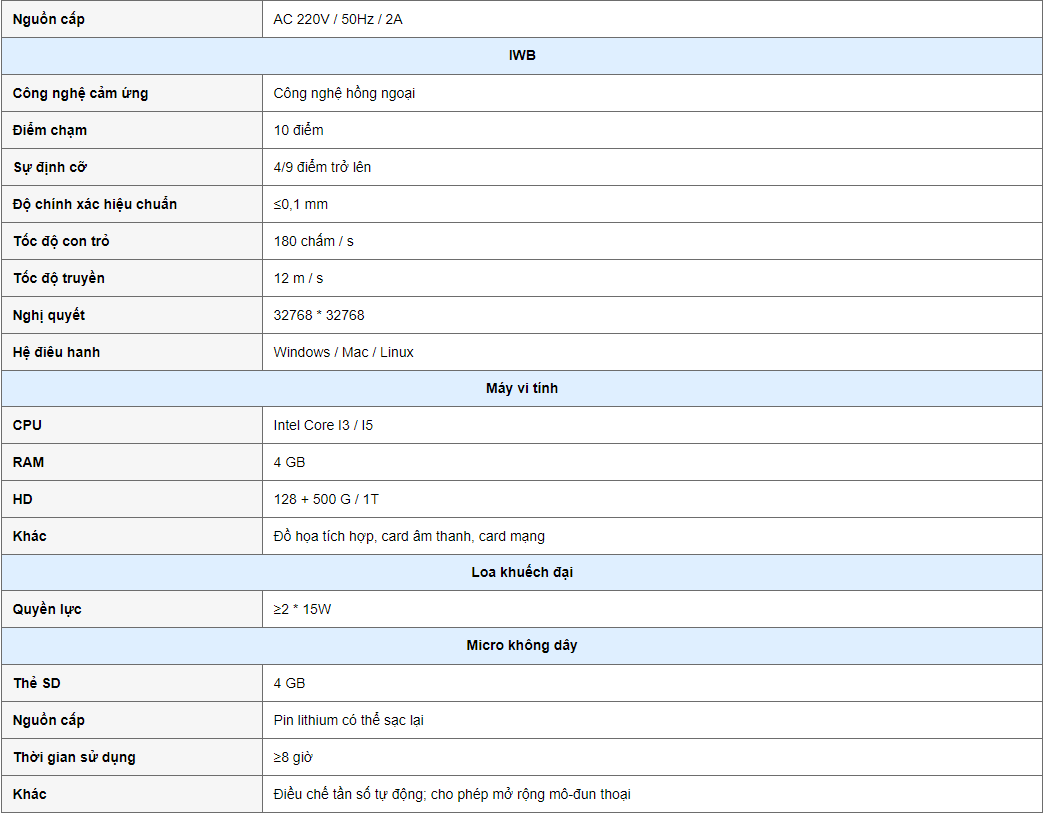Click the Intel Core I3 / I5 value
1045x813 pixels.
click(323, 425)
